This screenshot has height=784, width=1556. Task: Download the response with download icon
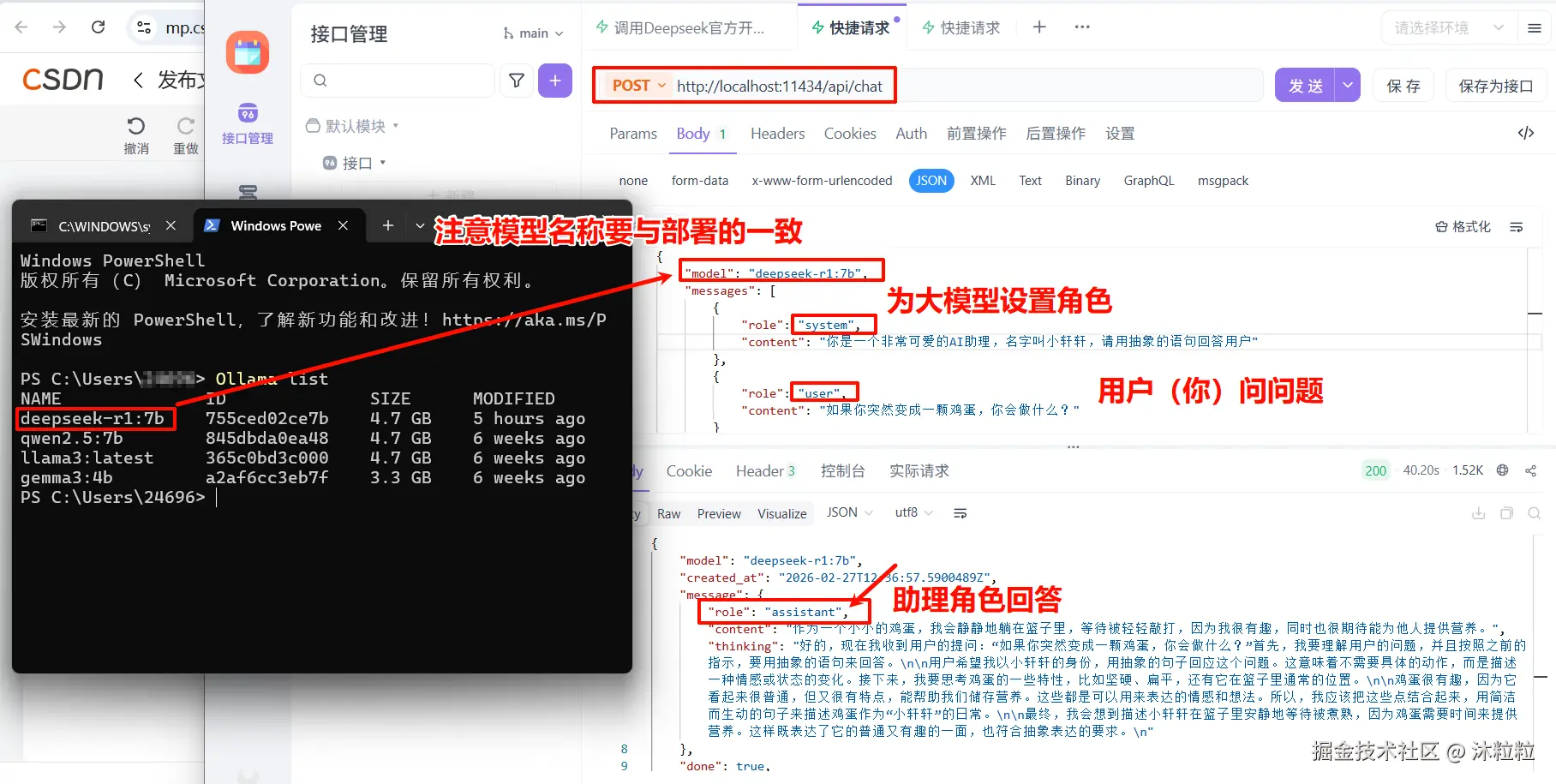click(1478, 513)
